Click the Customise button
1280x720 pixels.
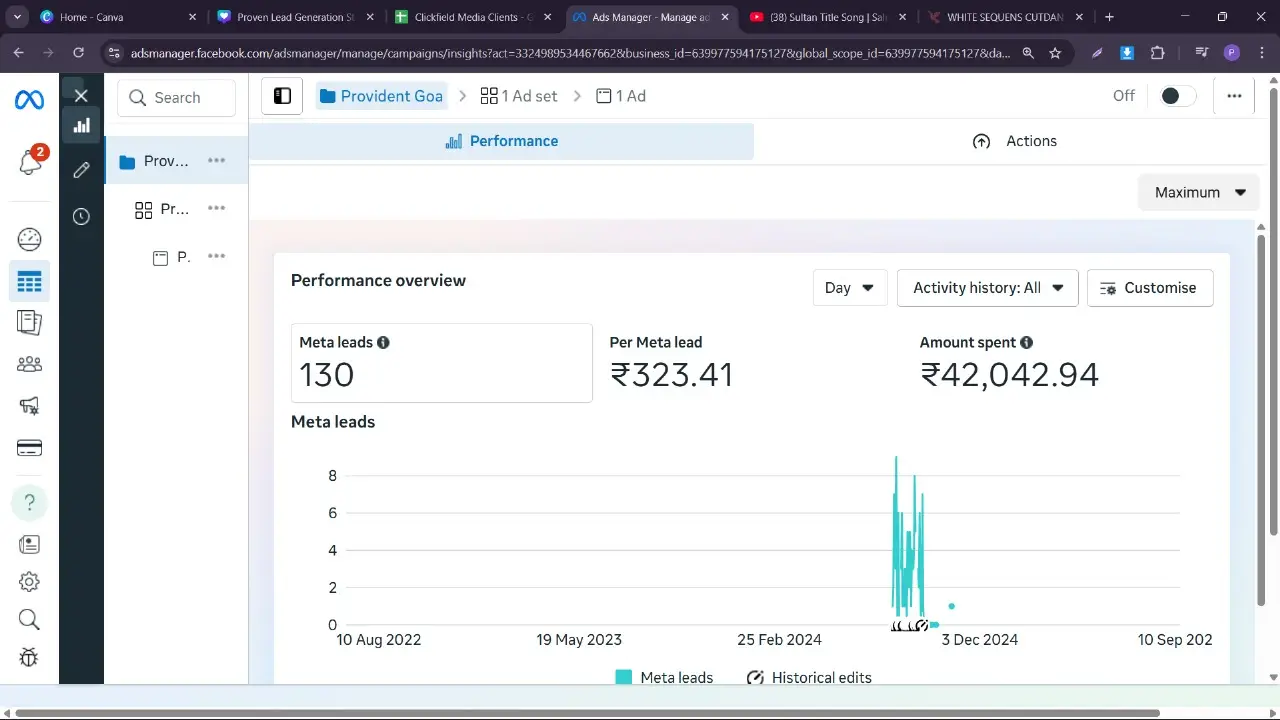(x=1149, y=288)
